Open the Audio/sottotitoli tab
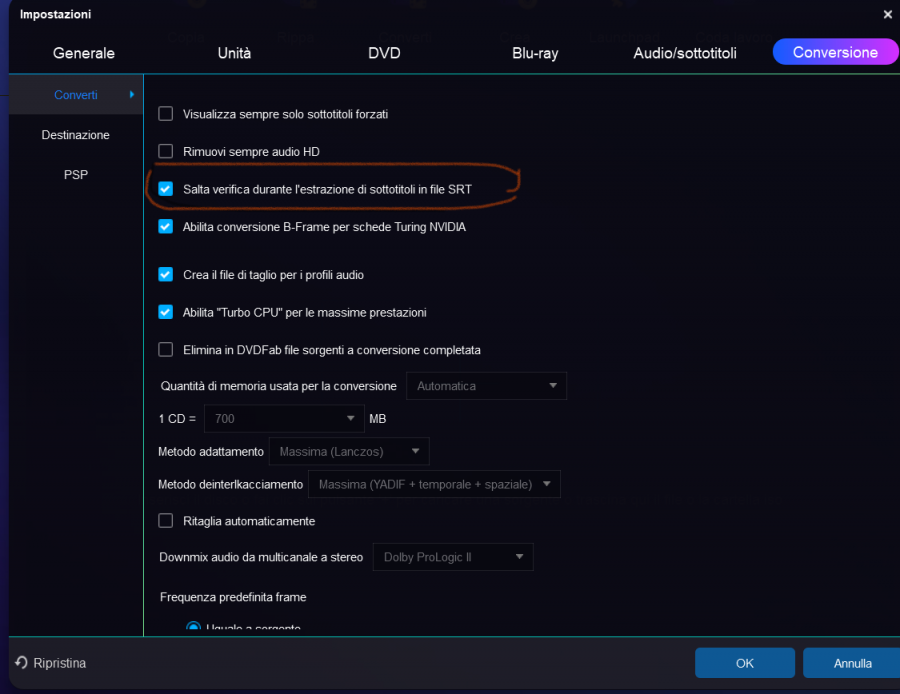The width and height of the screenshot is (900, 694). point(685,53)
